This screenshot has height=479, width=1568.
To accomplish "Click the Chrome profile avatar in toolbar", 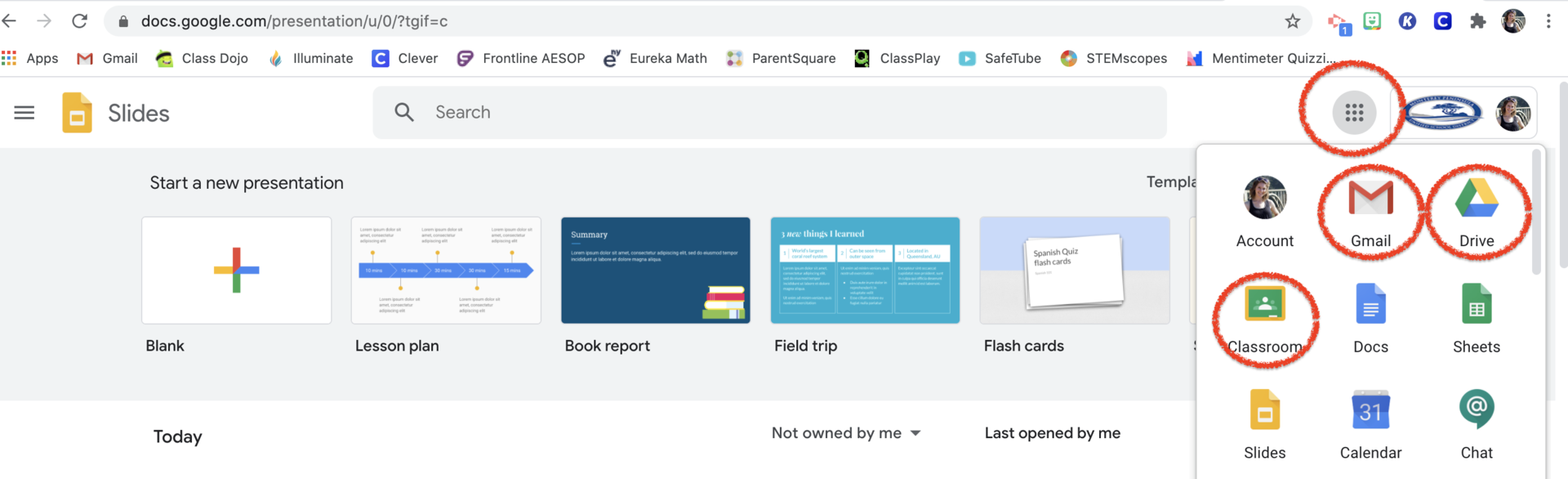I will [1513, 21].
